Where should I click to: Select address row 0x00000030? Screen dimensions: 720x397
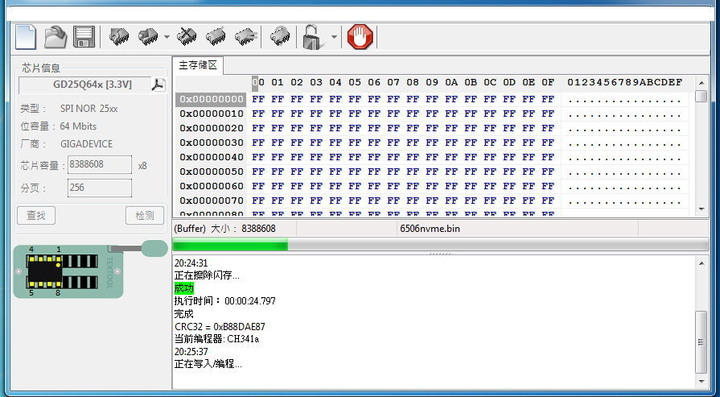tap(211, 143)
